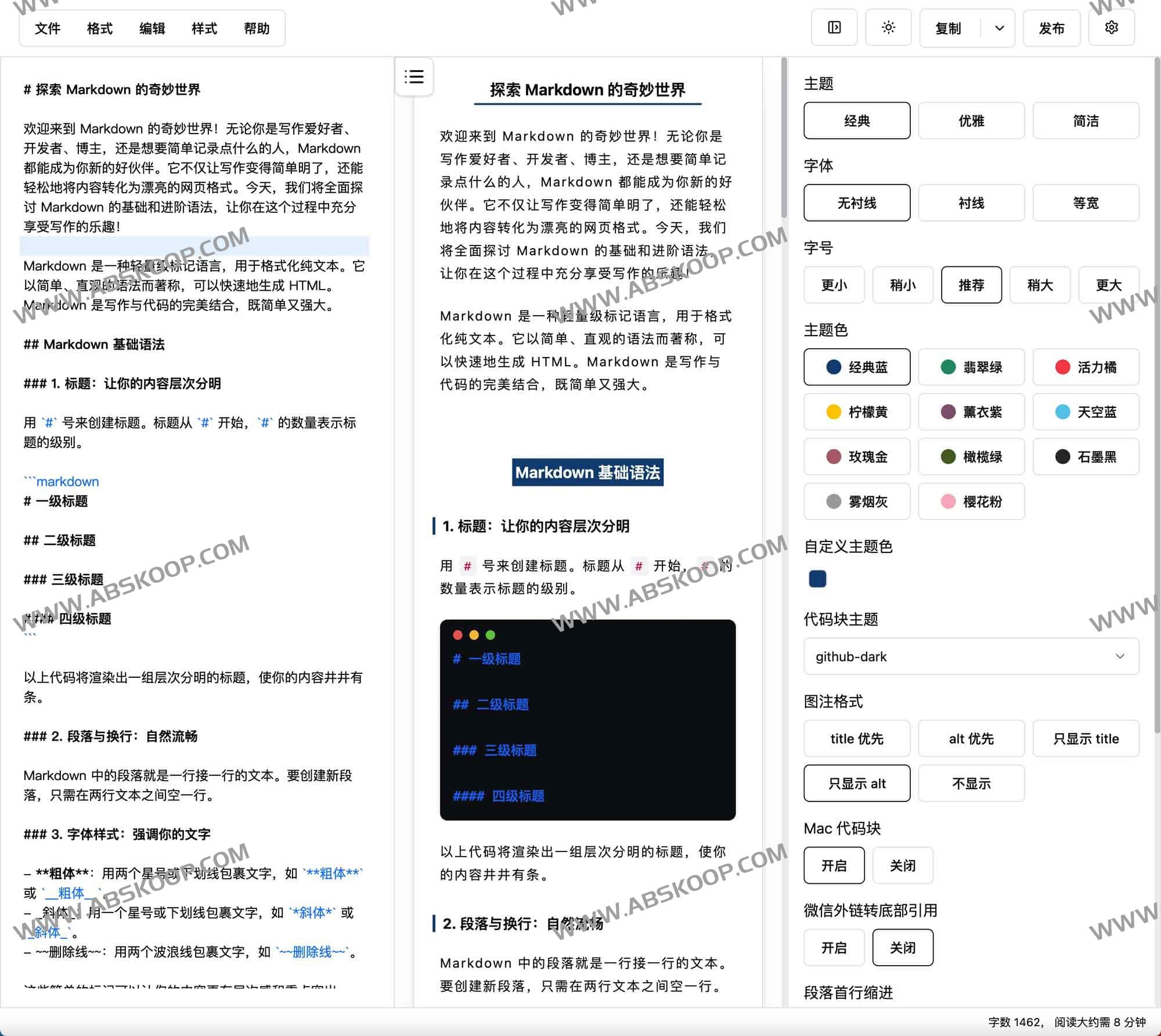Switch display theme using the brightness icon
The height and width of the screenshot is (1036, 1161).
click(888, 27)
